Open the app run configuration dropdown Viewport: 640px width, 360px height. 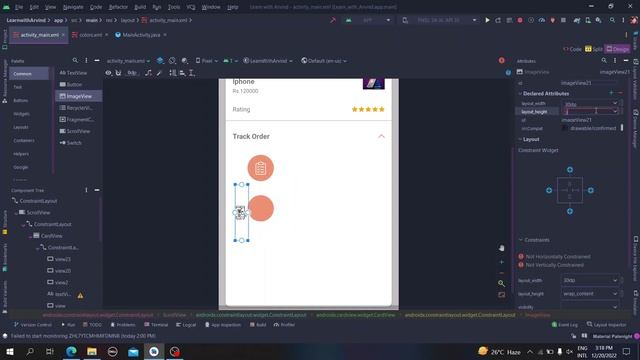[x=369, y=20]
